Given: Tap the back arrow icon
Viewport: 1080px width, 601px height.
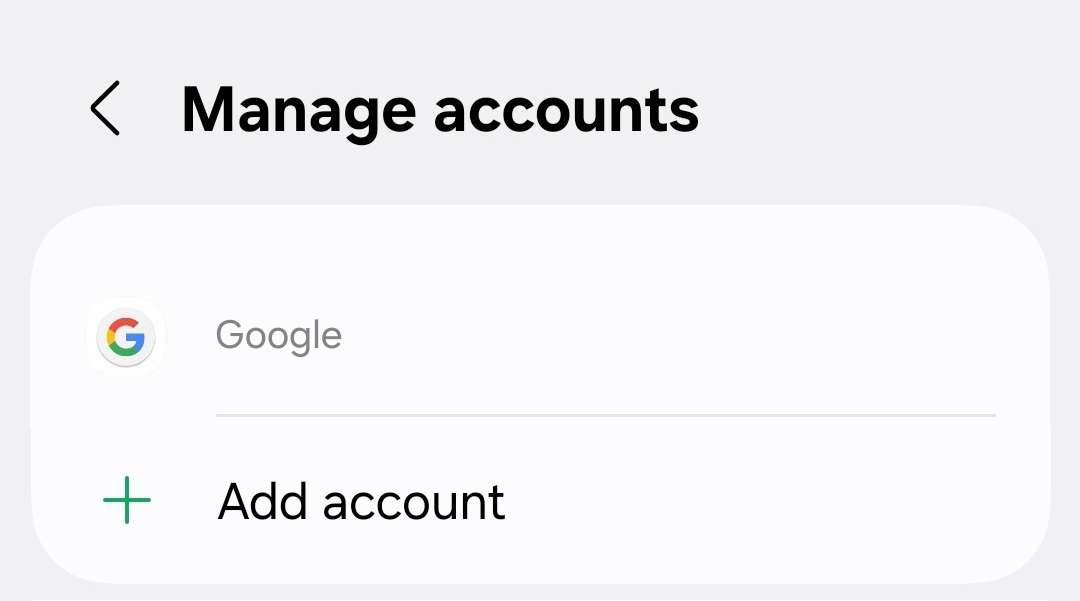Looking at the screenshot, I should point(105,108).
